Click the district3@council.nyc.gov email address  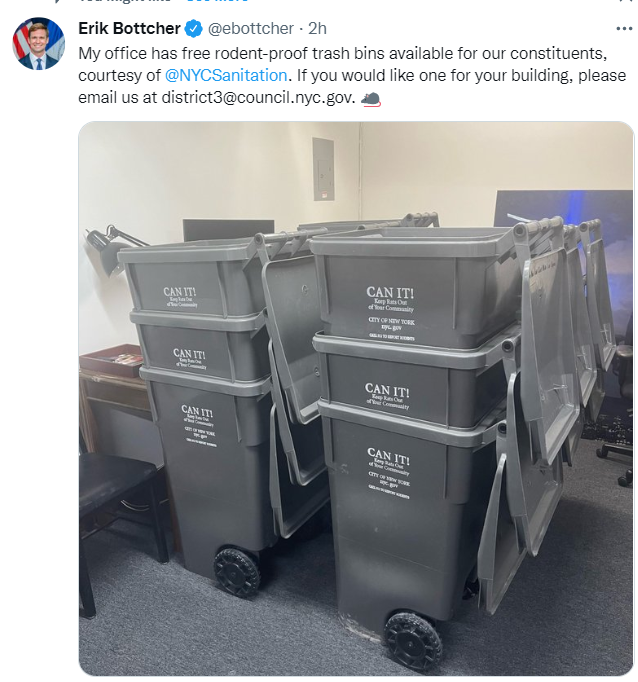[x=259, y=98]
